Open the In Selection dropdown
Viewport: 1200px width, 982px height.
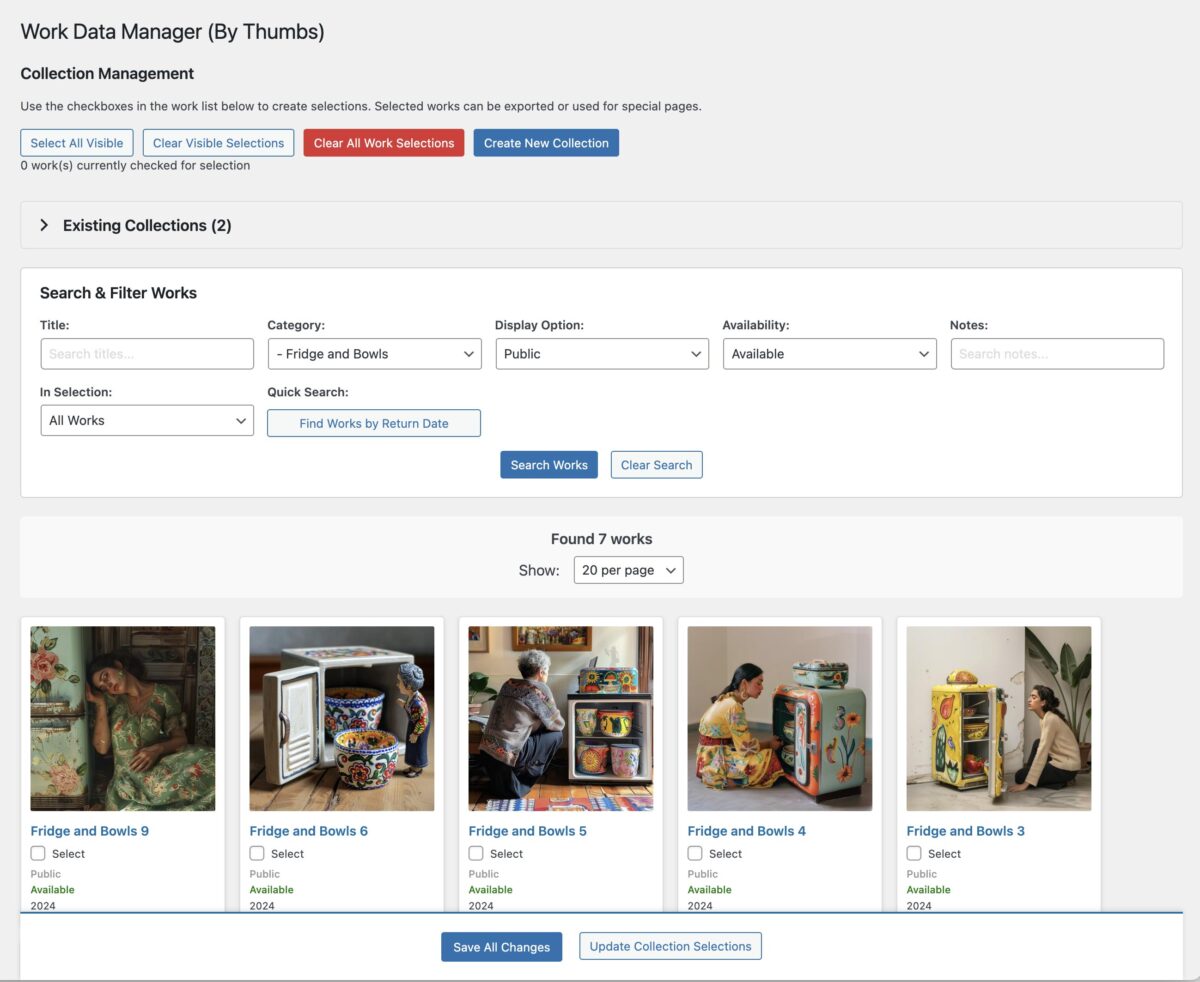coord(147,421)
